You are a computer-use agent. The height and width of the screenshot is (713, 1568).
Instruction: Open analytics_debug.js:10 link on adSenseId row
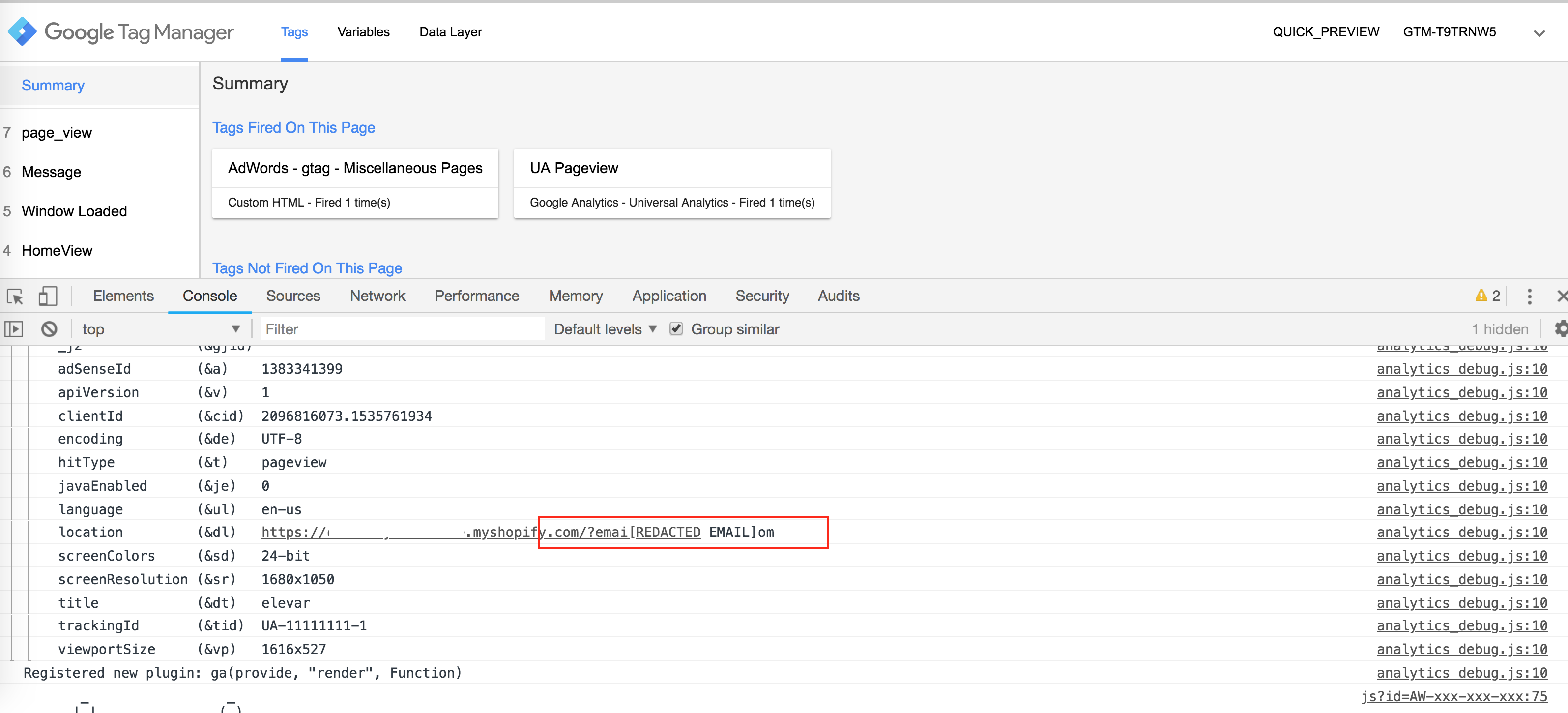coord(1462,369)
